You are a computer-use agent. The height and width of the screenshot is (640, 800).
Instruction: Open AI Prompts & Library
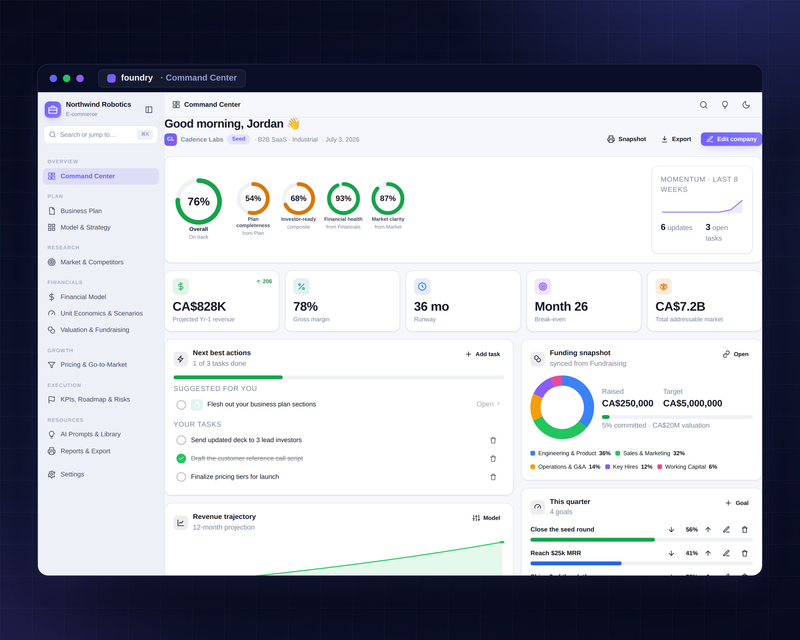coord(101,434)
